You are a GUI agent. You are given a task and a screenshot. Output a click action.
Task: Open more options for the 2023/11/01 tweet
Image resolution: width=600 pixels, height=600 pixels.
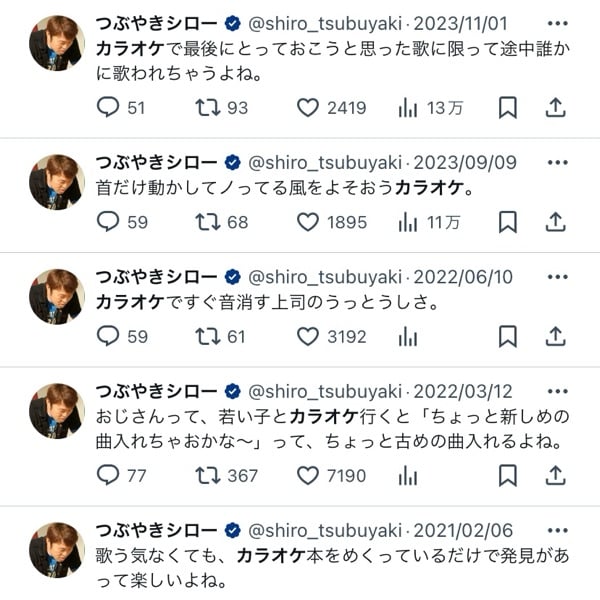[x=557, y=22]
